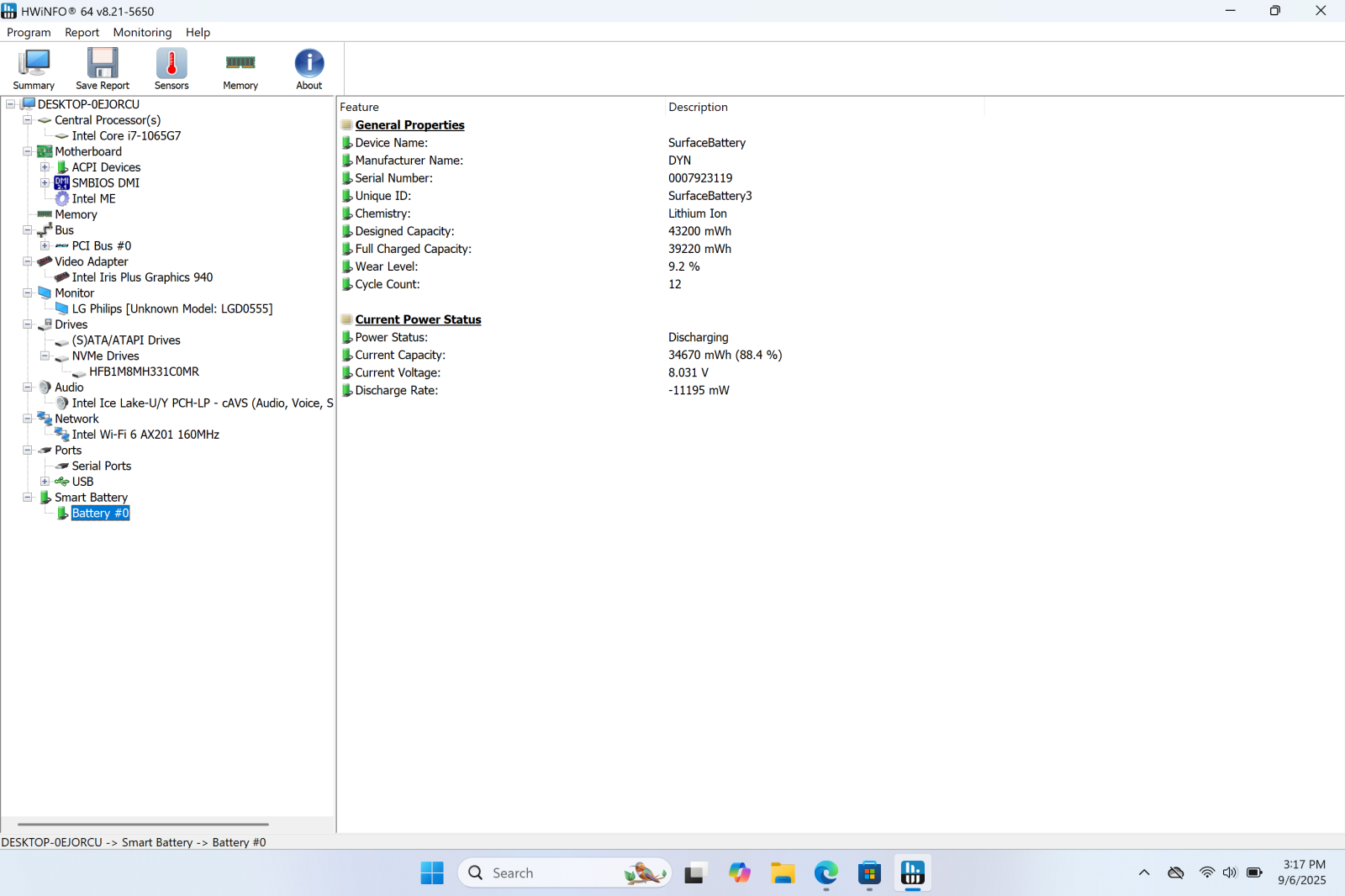Click the Save Report icon
Viewport: 1345px width, 896px height.
click(x=101, y=69)
